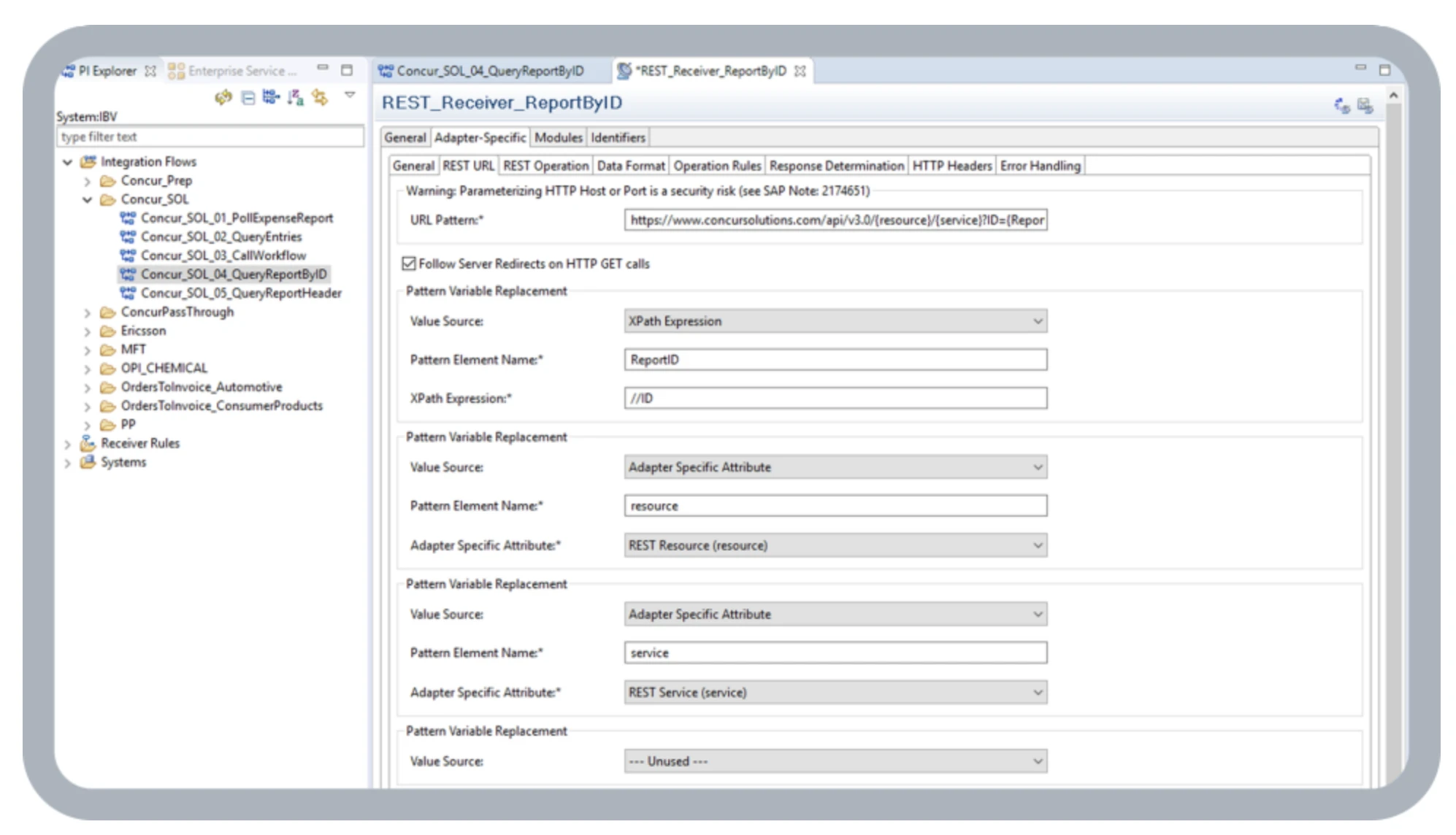Click the link with editor arrows icon
Viewport: 1456px width, 835px height.
[320, 97]
